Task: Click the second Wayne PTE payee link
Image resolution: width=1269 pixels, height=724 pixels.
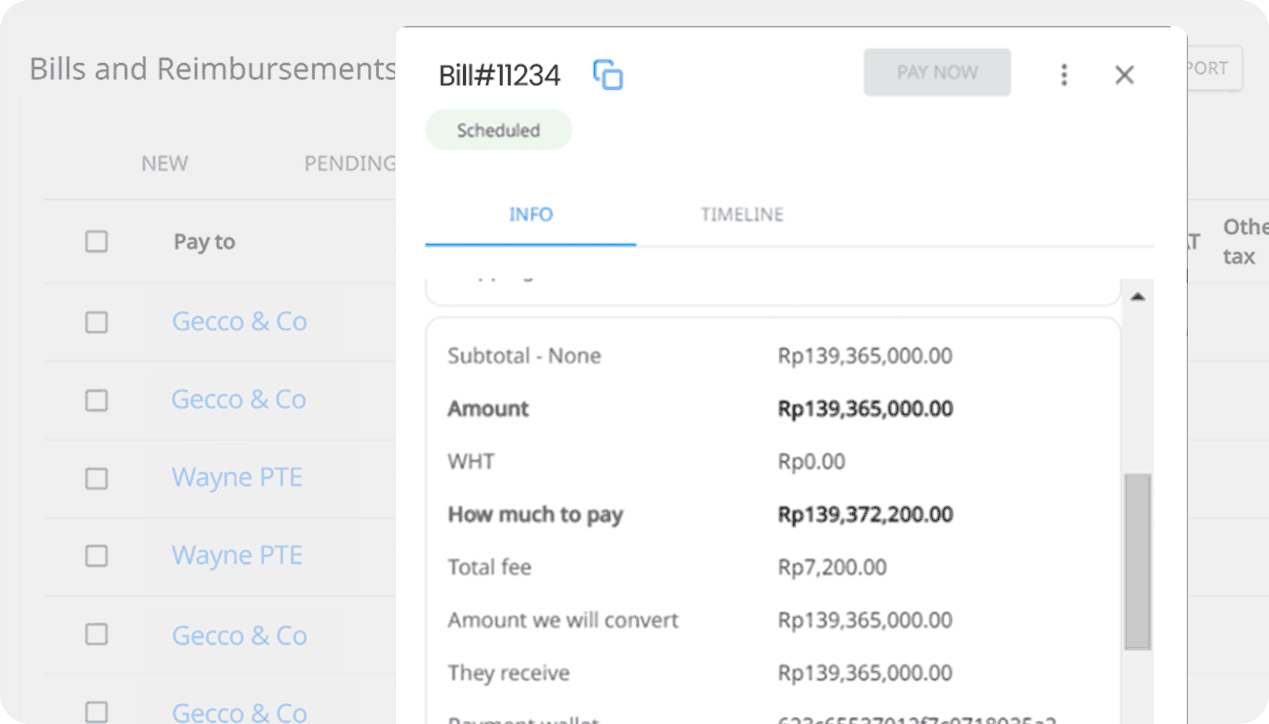Action: [x=237, y=556]
